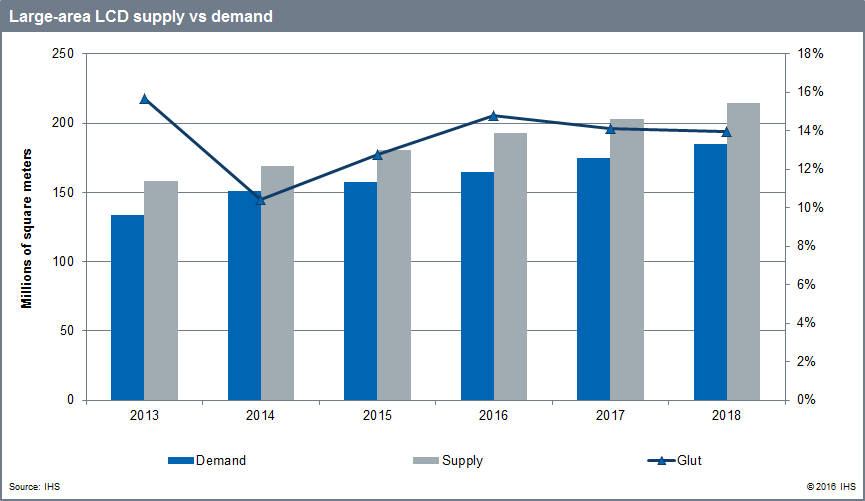Viewport: 865px width, 501px height.
Task: Click the '© 2016 IHS' copyright text
Action: (831, 487)
